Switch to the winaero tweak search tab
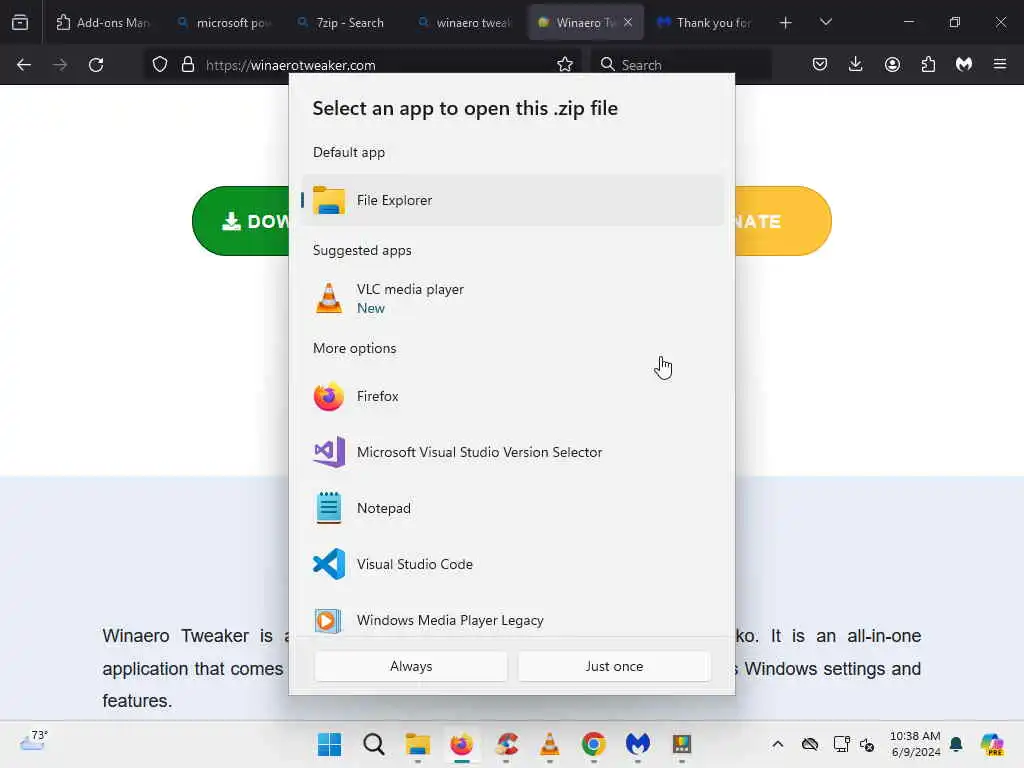 click(464, 23)
